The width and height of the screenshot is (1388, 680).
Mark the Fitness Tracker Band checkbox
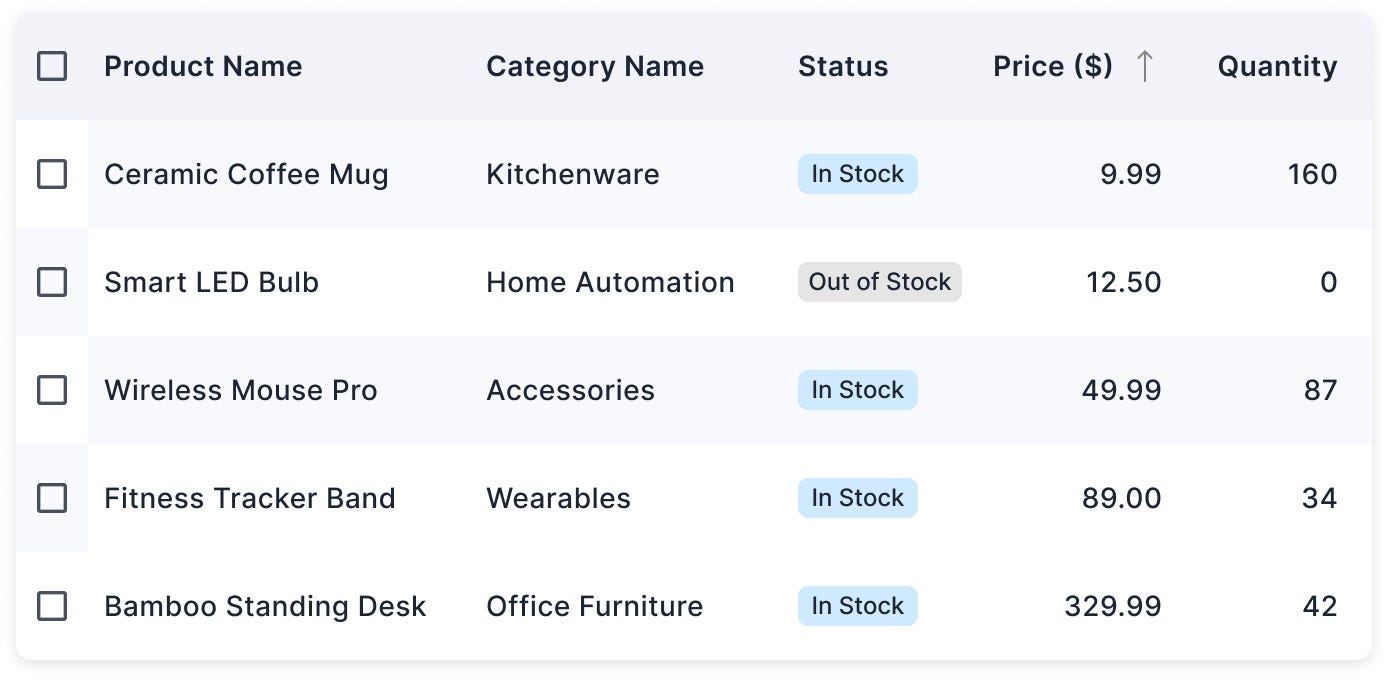[x=52, y=498]
